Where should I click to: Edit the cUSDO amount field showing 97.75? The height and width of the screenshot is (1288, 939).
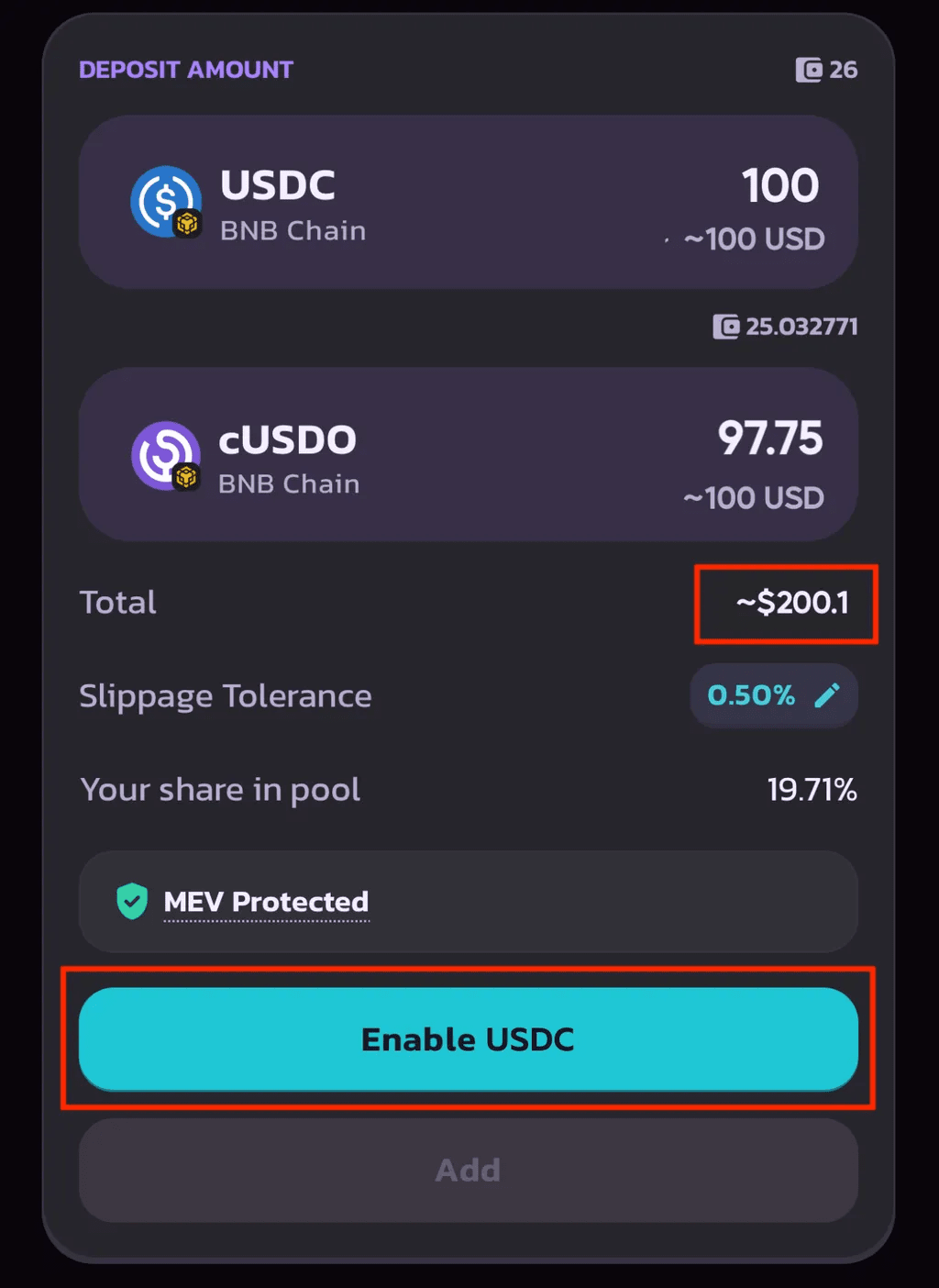[770, 439]
